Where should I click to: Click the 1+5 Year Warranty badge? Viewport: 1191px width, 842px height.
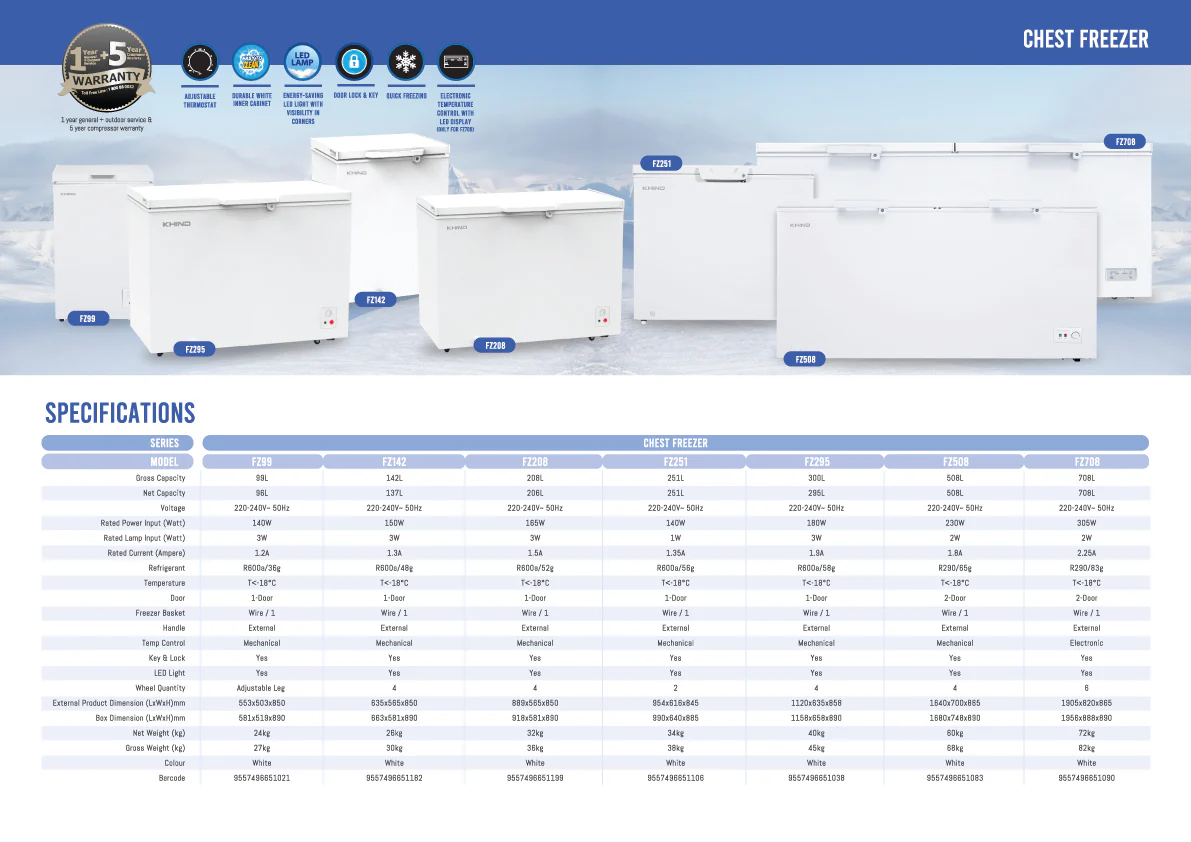click(106, 68)
